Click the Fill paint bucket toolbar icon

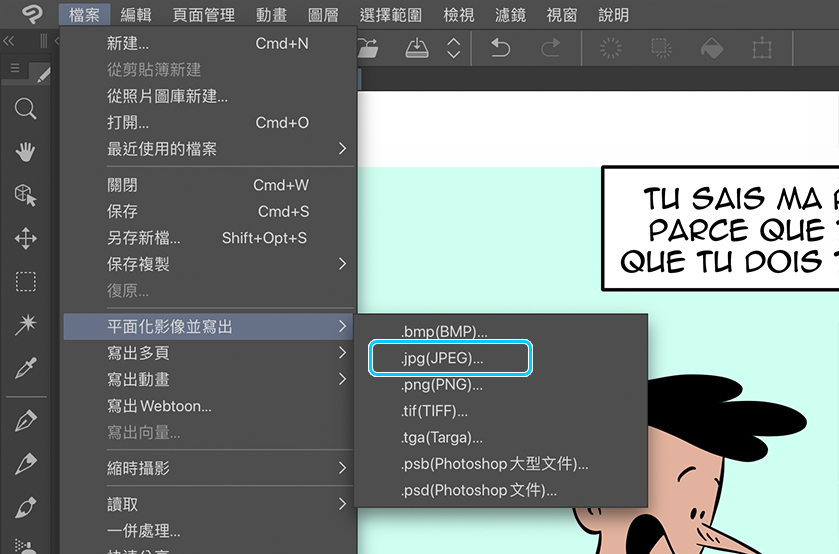710,48
